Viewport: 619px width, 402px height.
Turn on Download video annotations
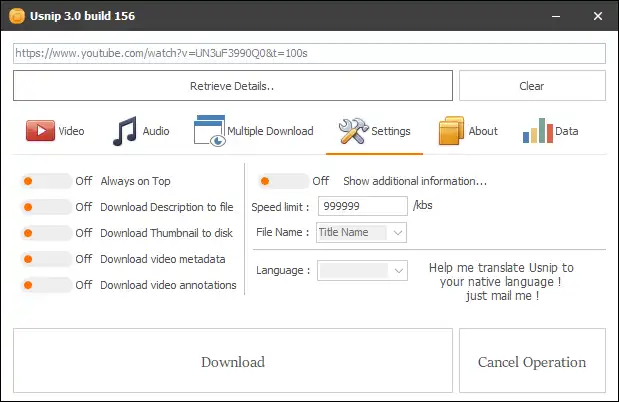tap(47, 285)
